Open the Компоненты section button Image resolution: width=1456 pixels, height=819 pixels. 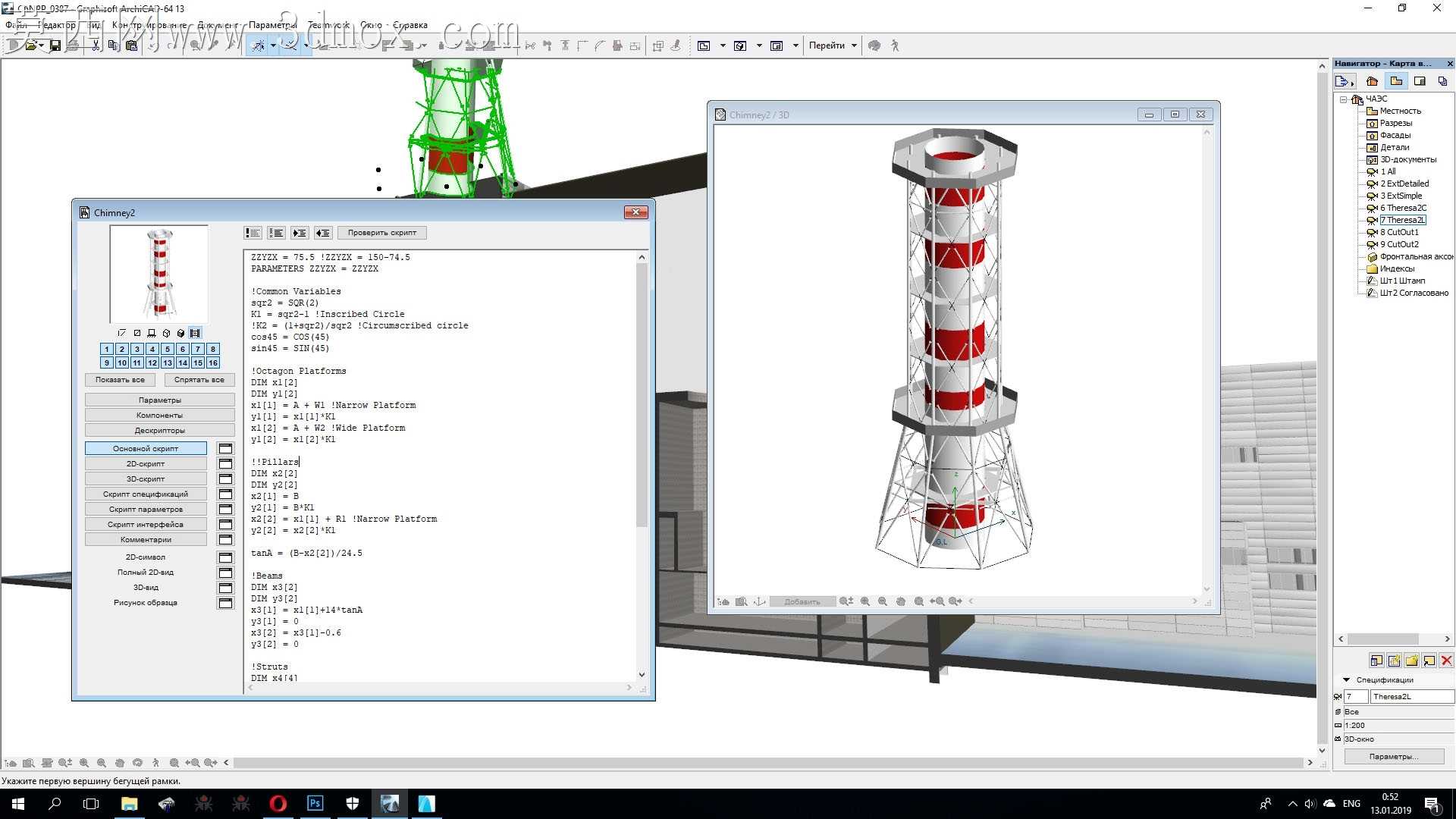click(160, 415)
